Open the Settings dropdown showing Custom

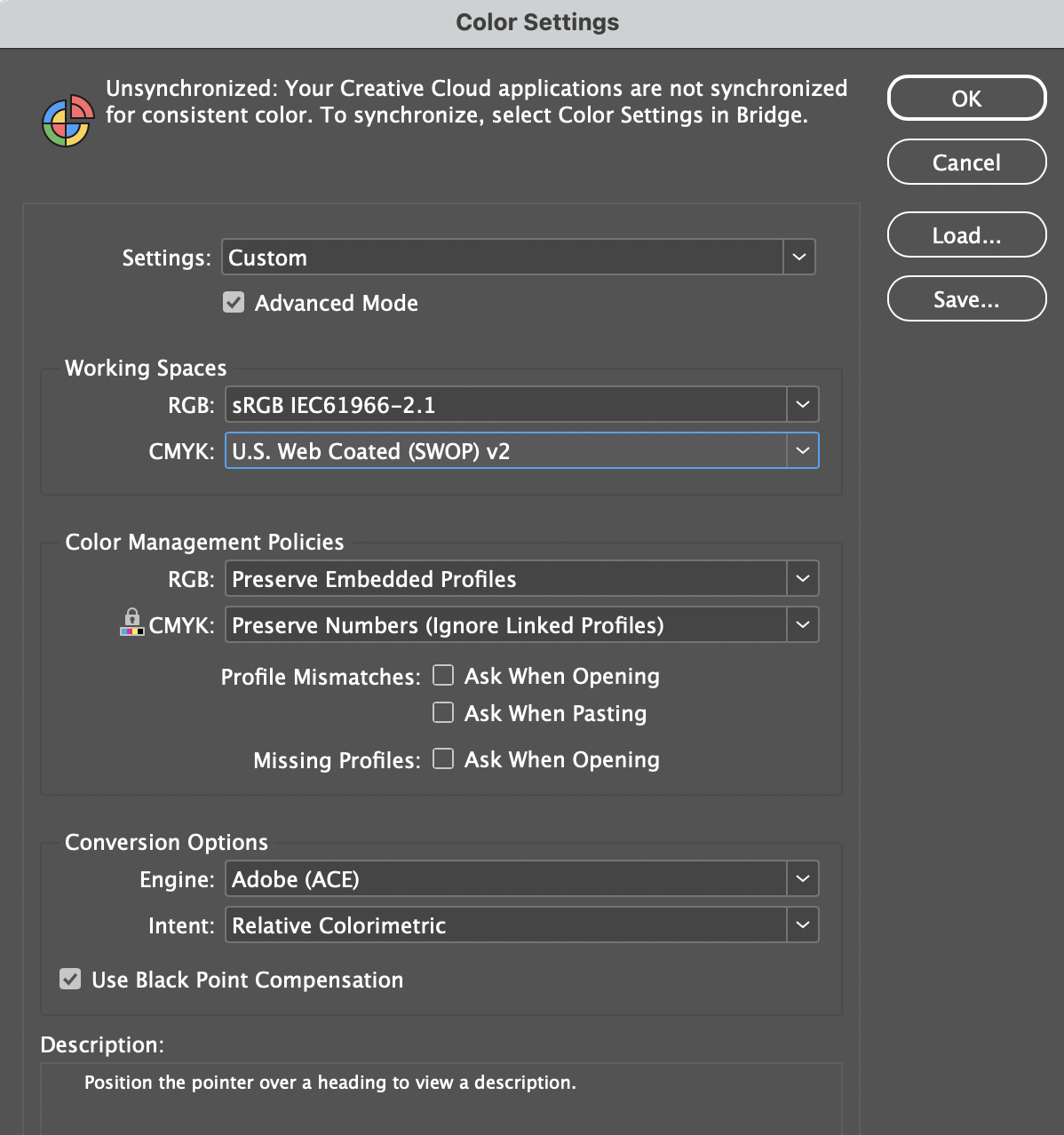click(798, 257)
